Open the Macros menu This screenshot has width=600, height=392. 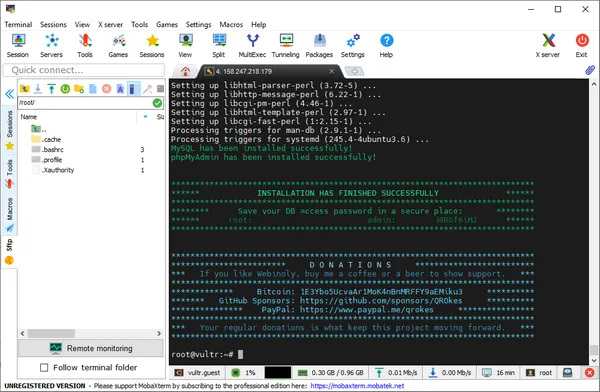click(231, 24)
